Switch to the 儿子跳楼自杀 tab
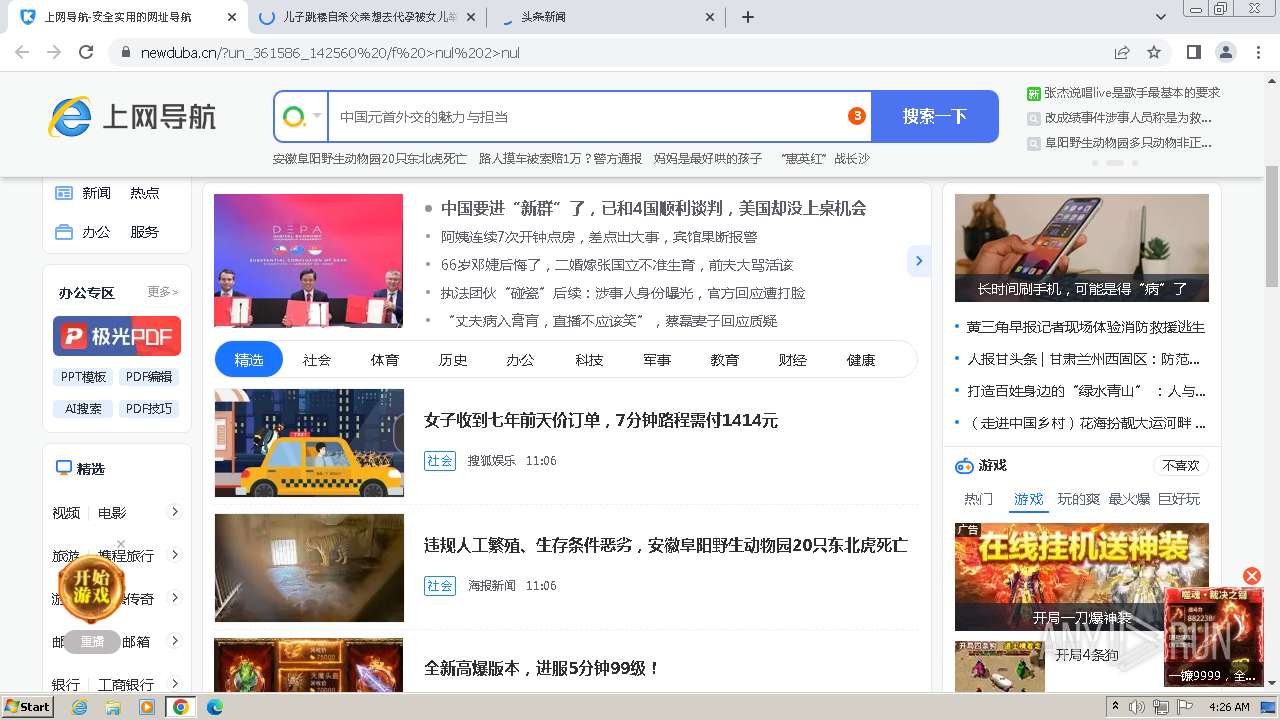Image resolution: width=1280 pixels, height=720 pixels. 365,17
